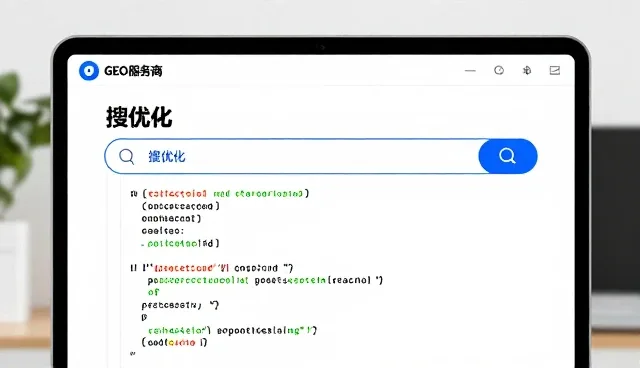Click the first red-green code line
The image size is (640, 368).
tap(220, 193)
